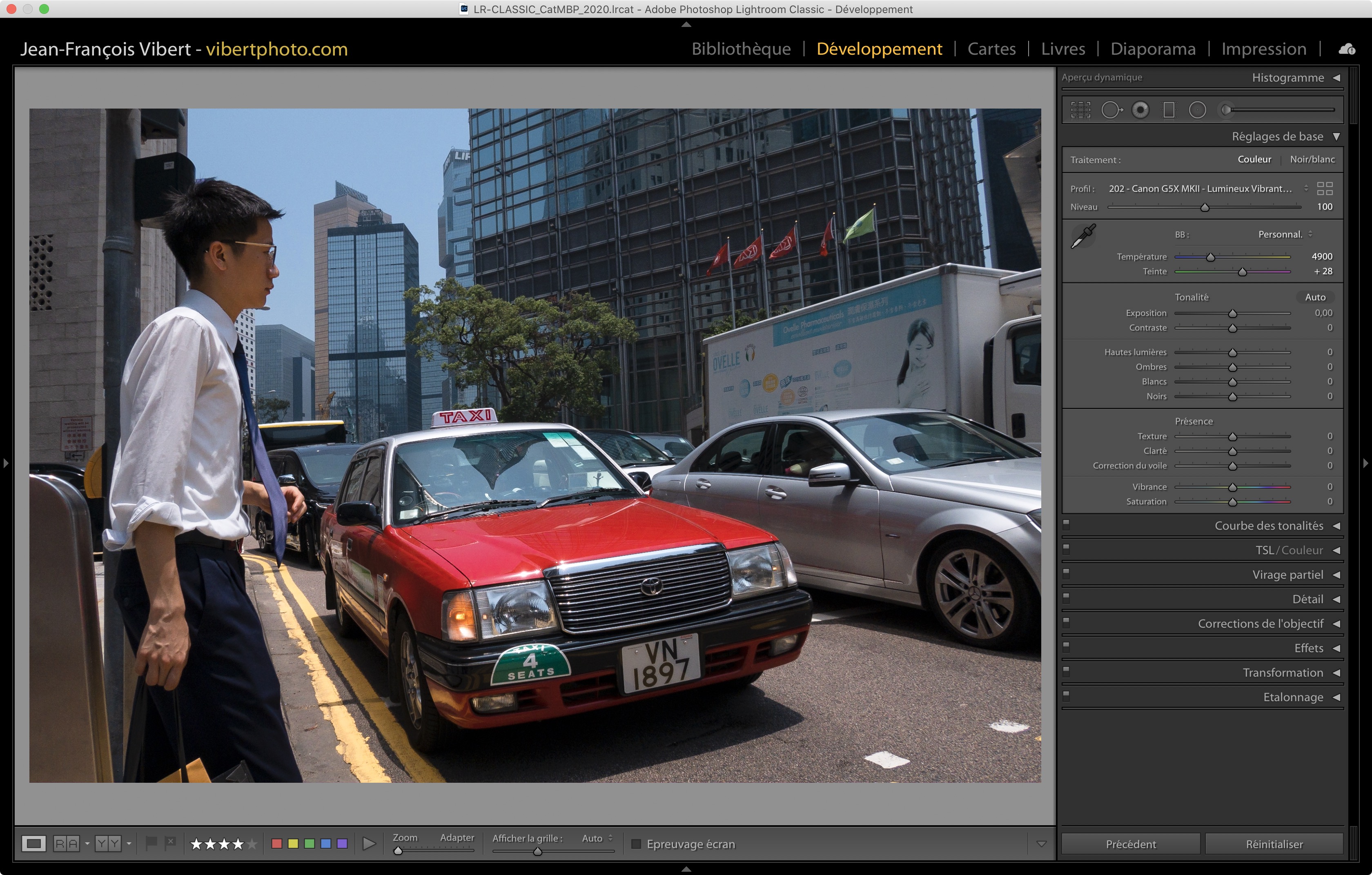
Task: Toggle the Détail panel on/off switch
Action: 1066,598
